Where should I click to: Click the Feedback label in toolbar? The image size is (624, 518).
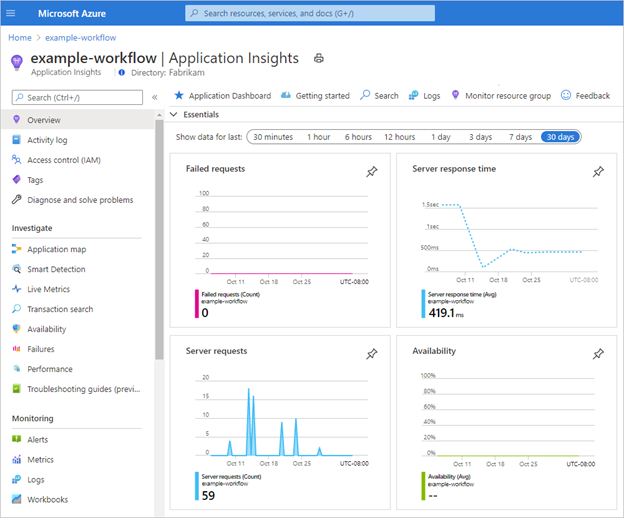593,95
